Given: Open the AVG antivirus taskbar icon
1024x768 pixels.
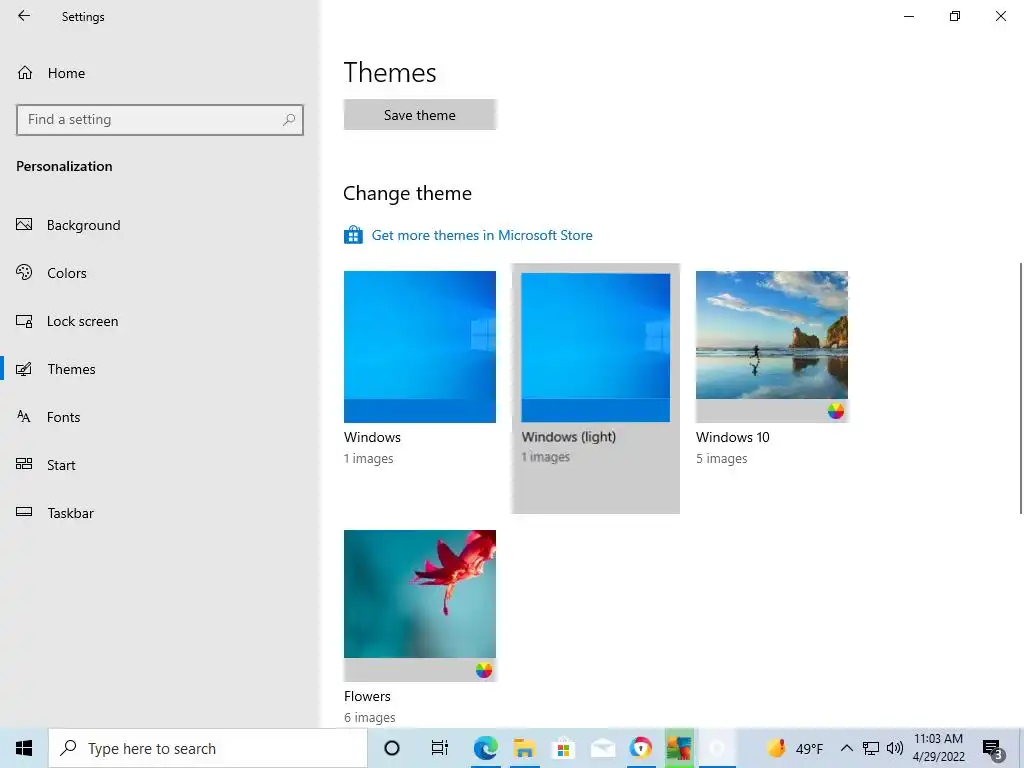Looking at the screenshot, I should point(679,748).
